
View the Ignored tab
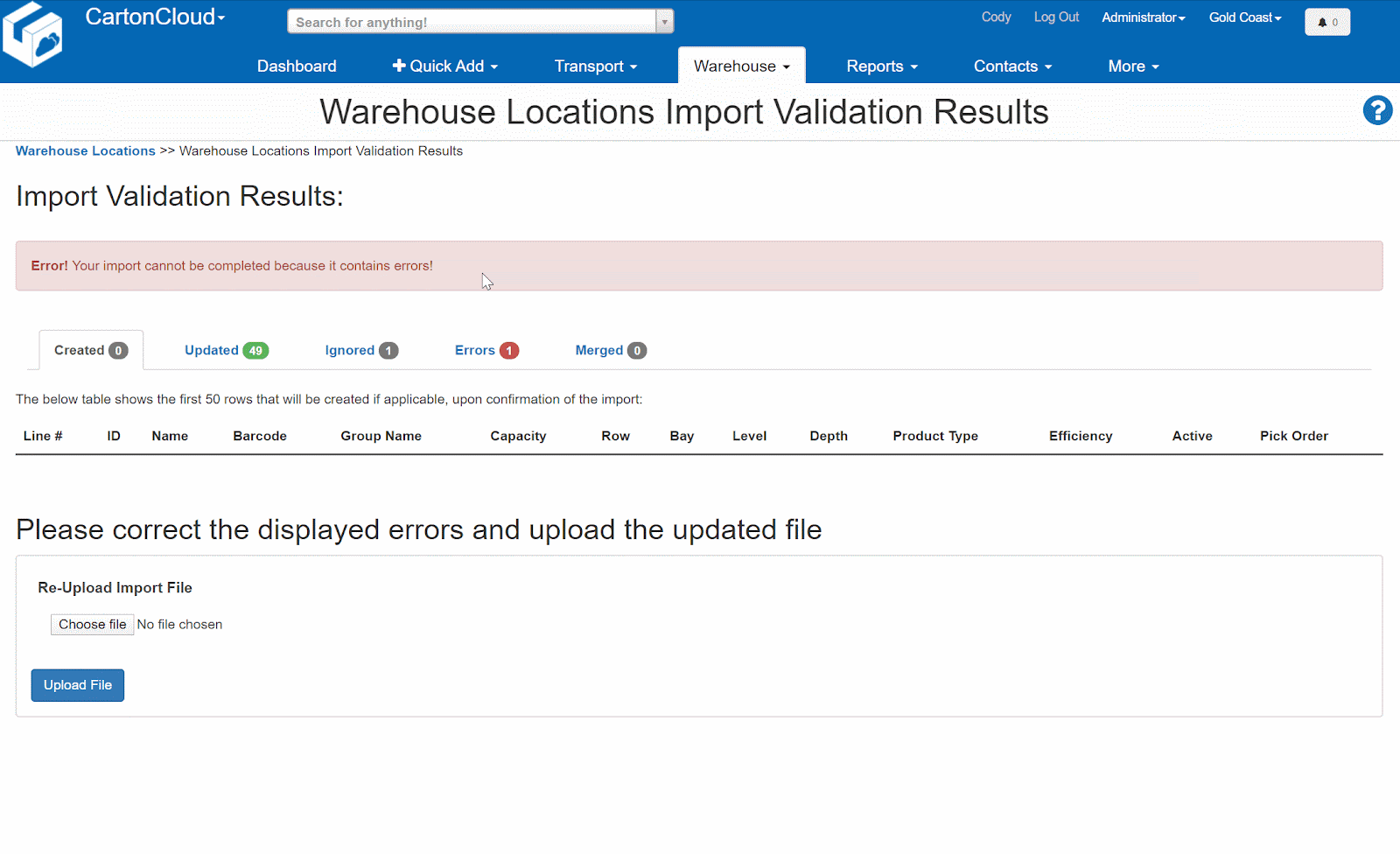(360, 350)
